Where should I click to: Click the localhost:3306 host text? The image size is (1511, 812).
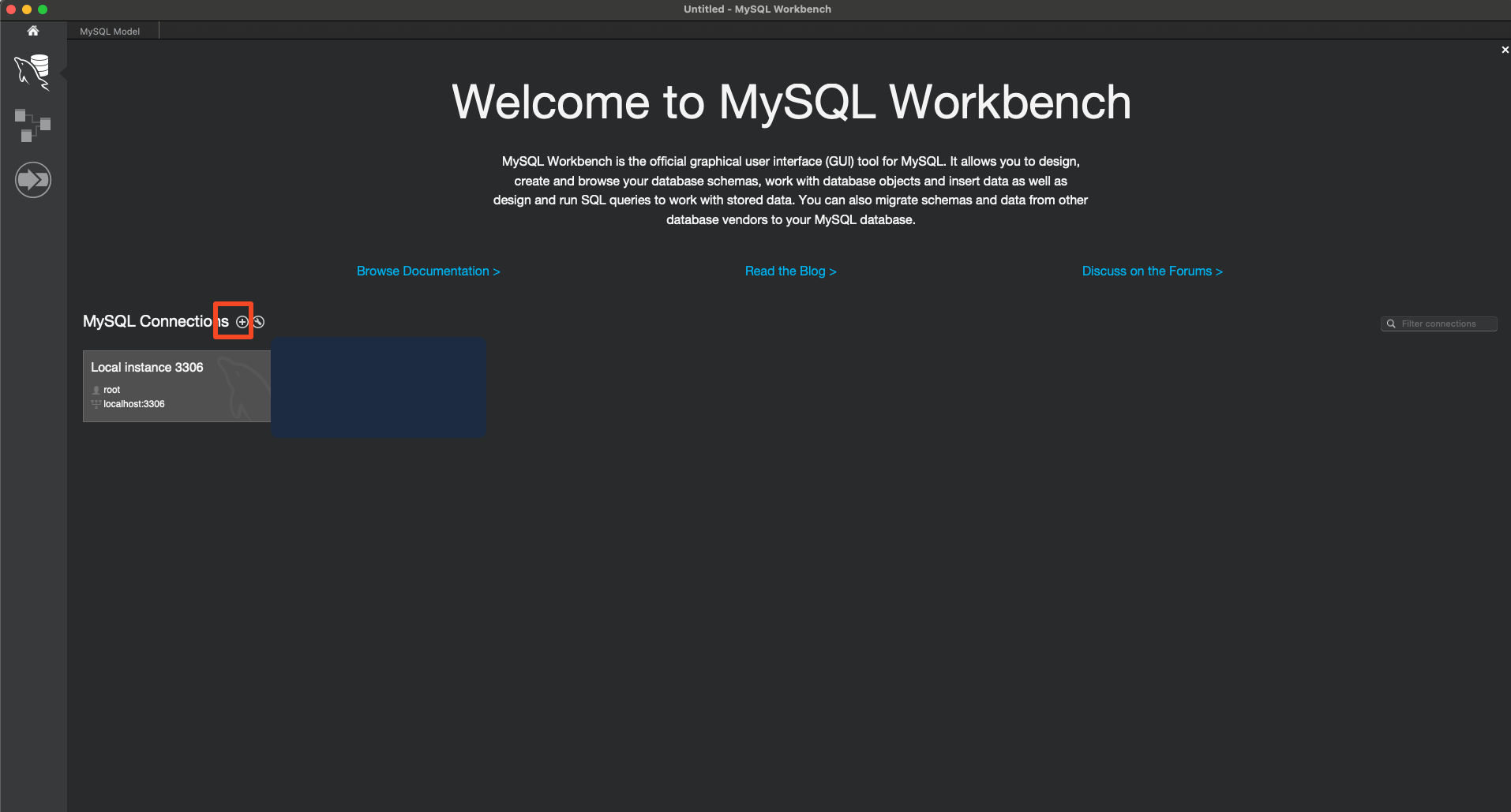[134, 404]
